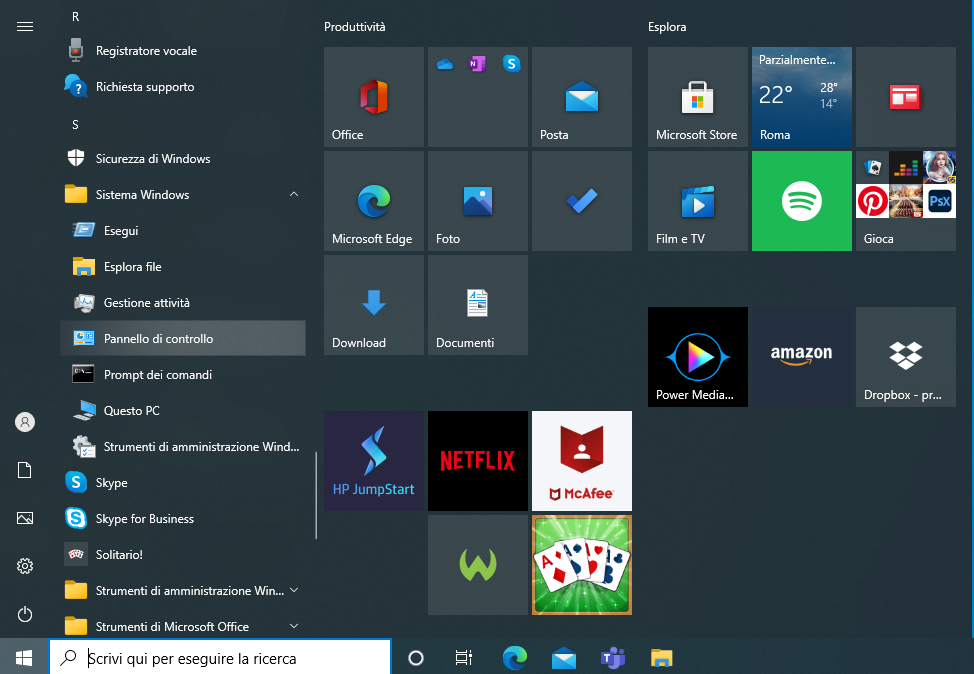Open Microsoft Teams on the taskbar
The width and height of the screenshot is (974, 674).
tap(612, 657)
